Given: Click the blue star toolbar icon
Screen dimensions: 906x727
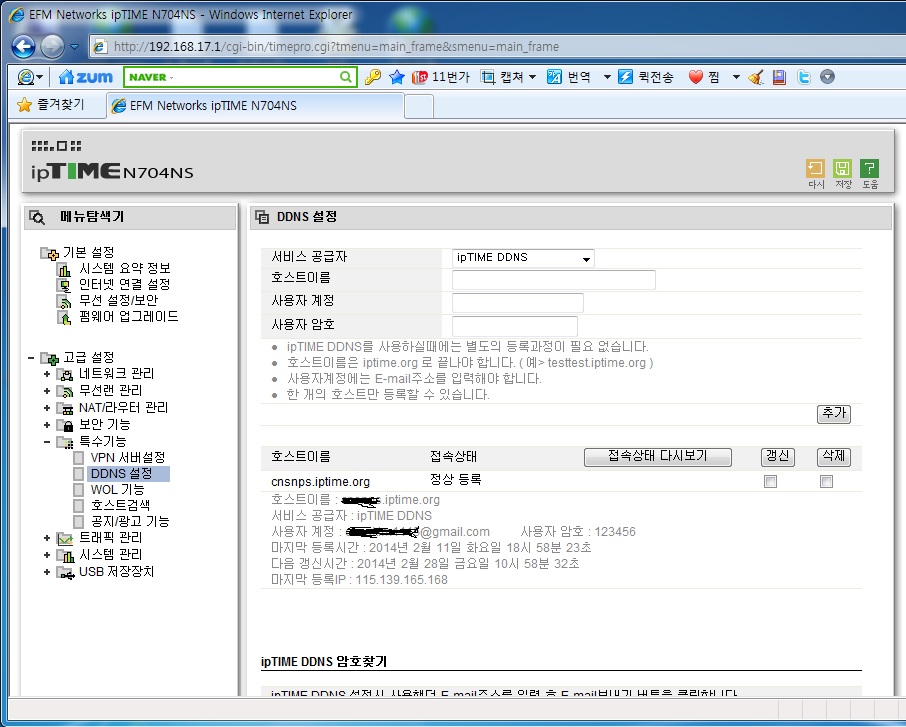Looking at the screenshot, I should tap(396, 77).
